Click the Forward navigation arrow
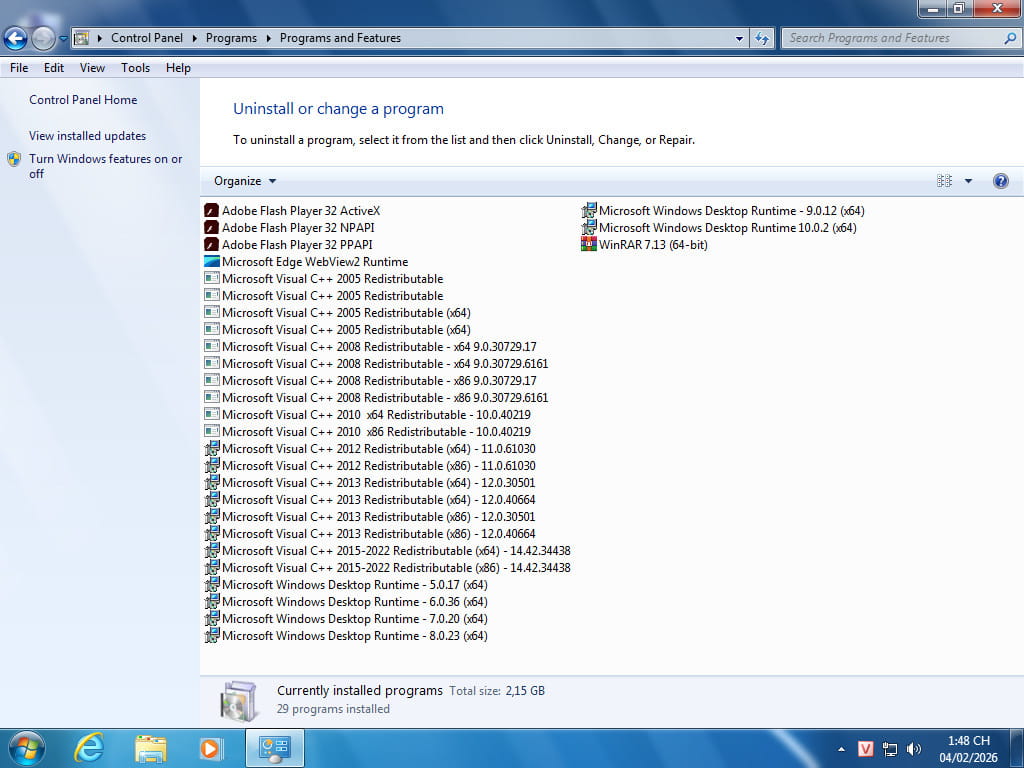This screenshot has width=1024, height=768. 43,38
